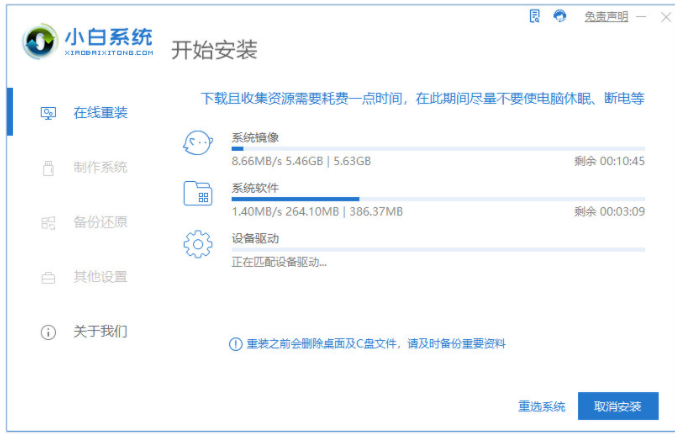Viewport: 696px width, 447px height.
Task: Open the log document icon in title bar
Action: (533, 16)
